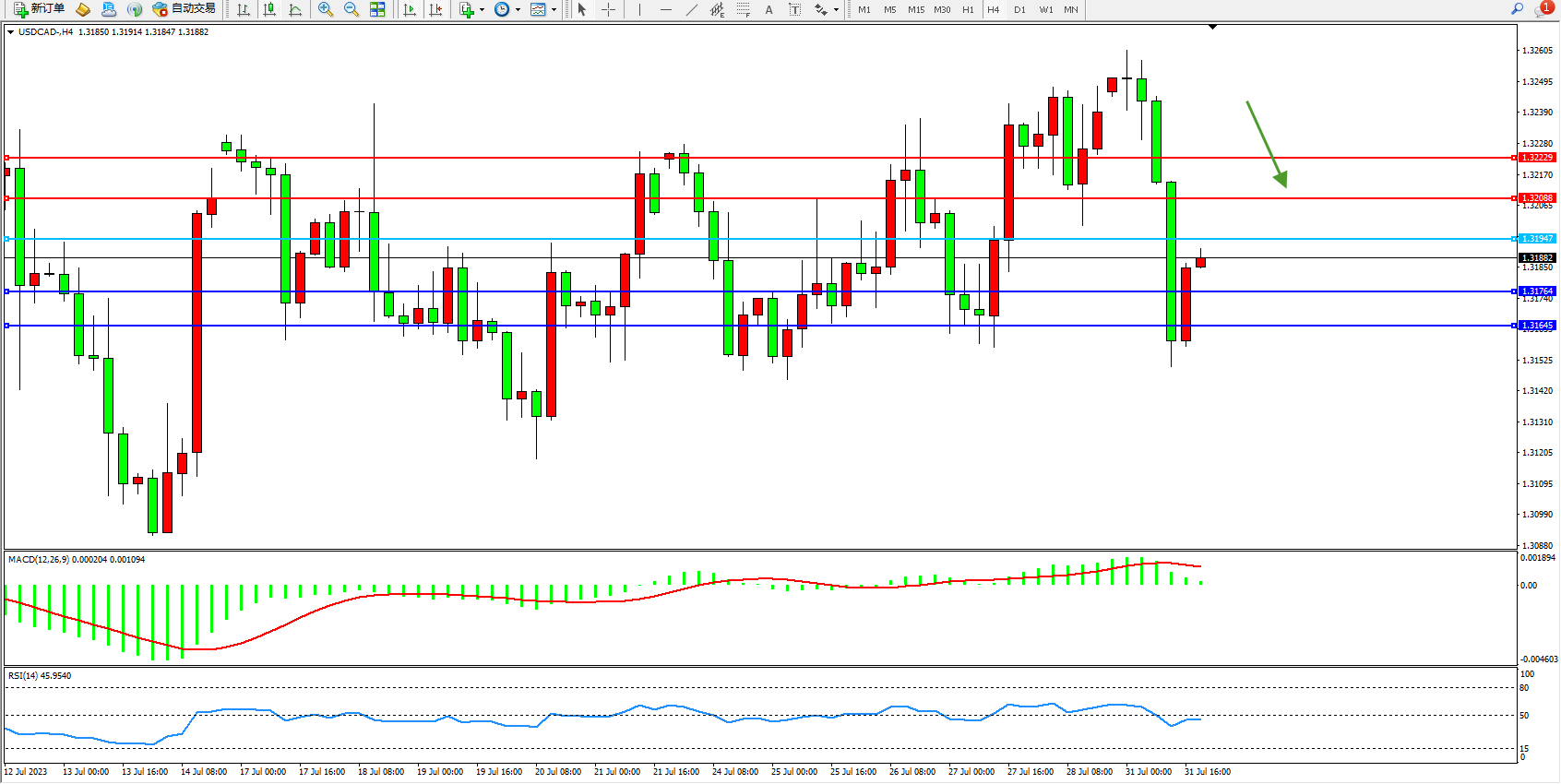This screenshot has width=1561, height=784.
Task: Select the Equidistant Channel tool
Action: click(x=717, y=9)
